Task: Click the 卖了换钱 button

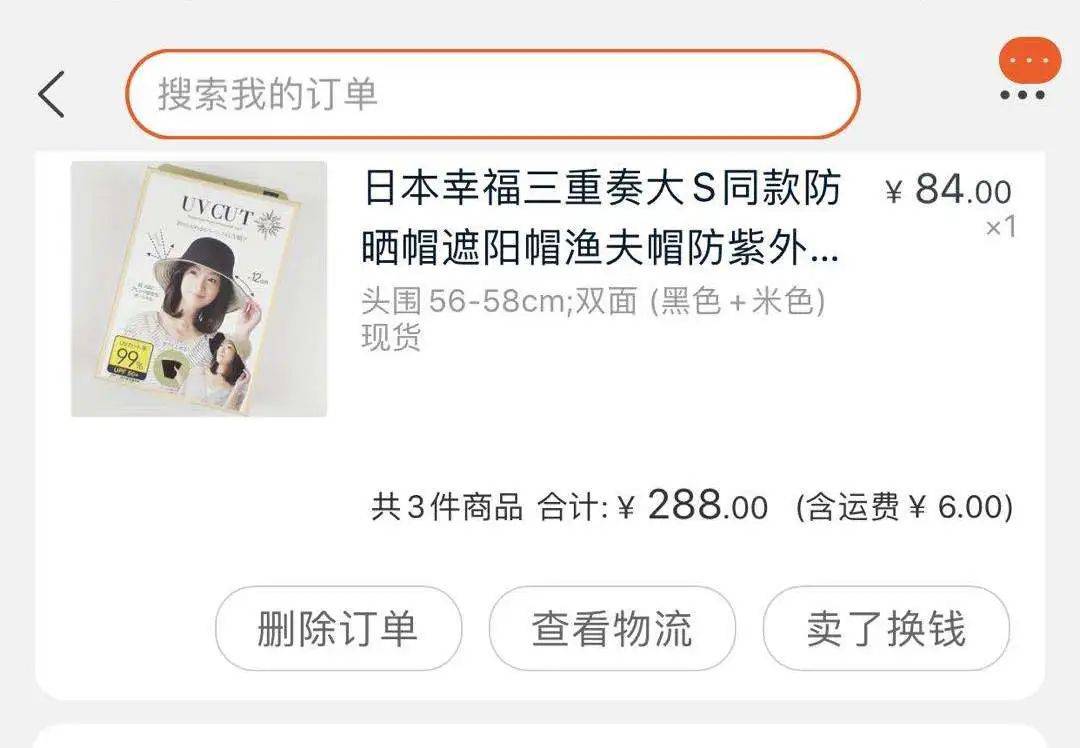Action: (886, 628)
